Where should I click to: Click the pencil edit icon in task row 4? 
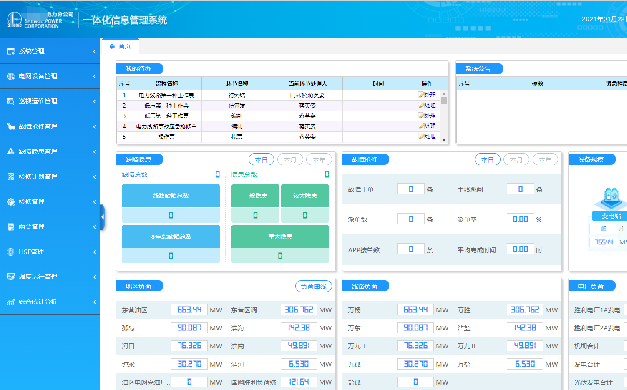click(421, 126)
